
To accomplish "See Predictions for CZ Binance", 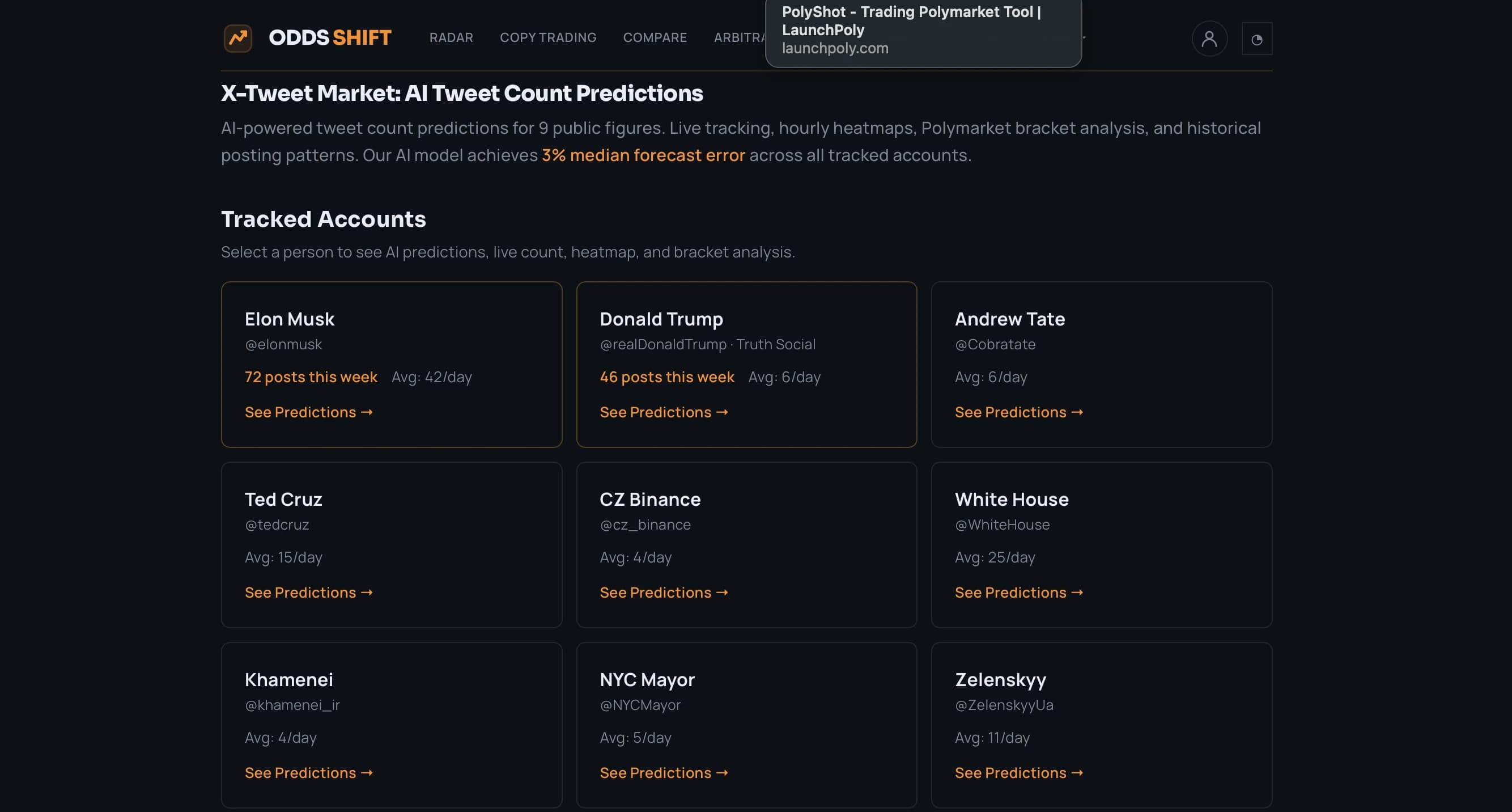I will (x=664, y=593).
